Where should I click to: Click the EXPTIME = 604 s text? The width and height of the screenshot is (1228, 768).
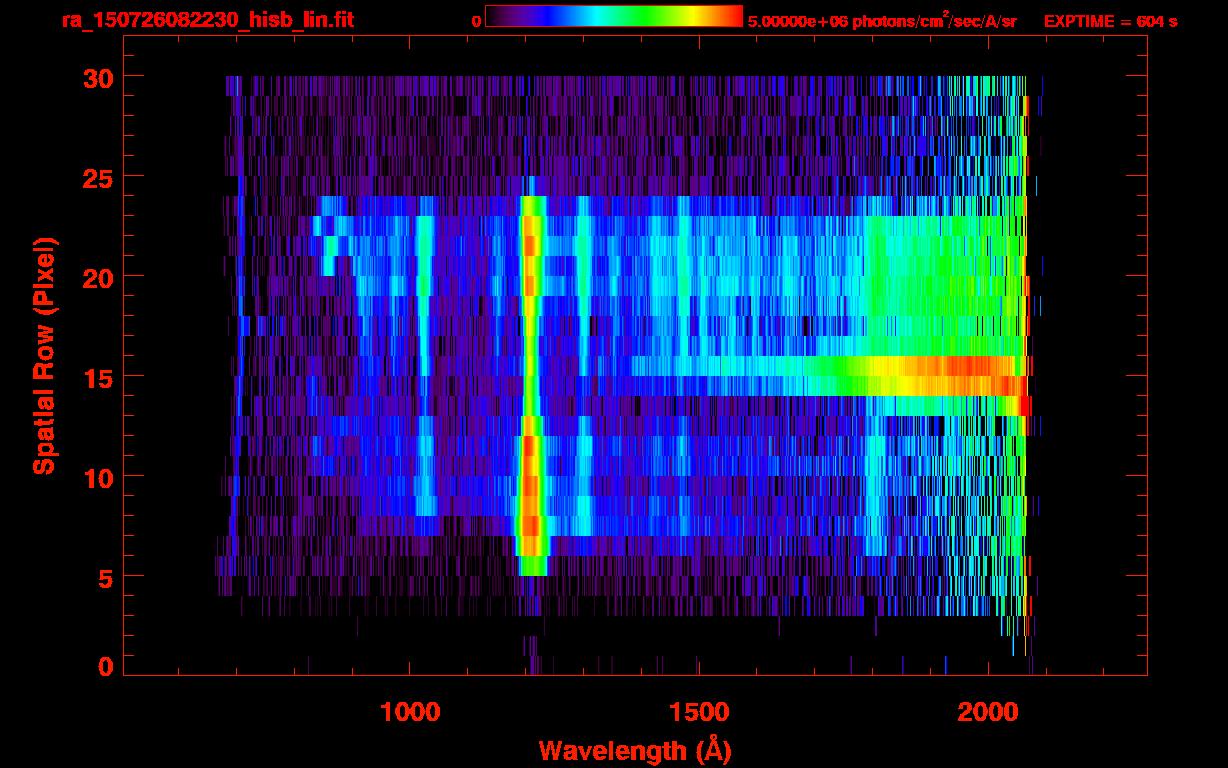[1110, 21]
